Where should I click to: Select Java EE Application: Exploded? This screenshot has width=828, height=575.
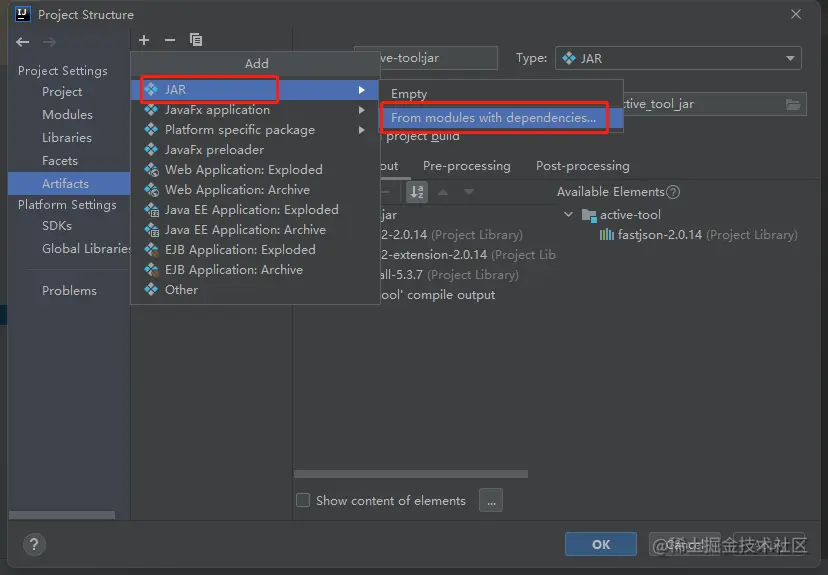point(255,210)
